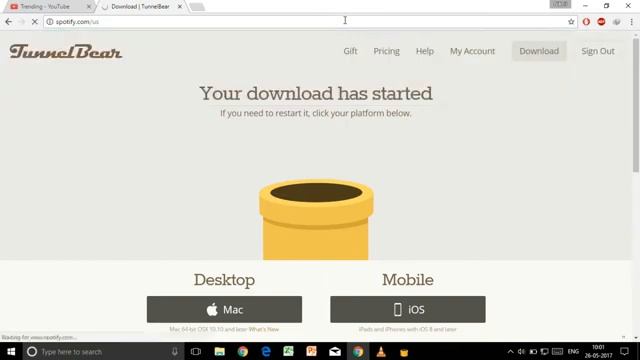Click the Desktop section heading
This screenshot has height=360, width=640.
click(x=224, y=280)
